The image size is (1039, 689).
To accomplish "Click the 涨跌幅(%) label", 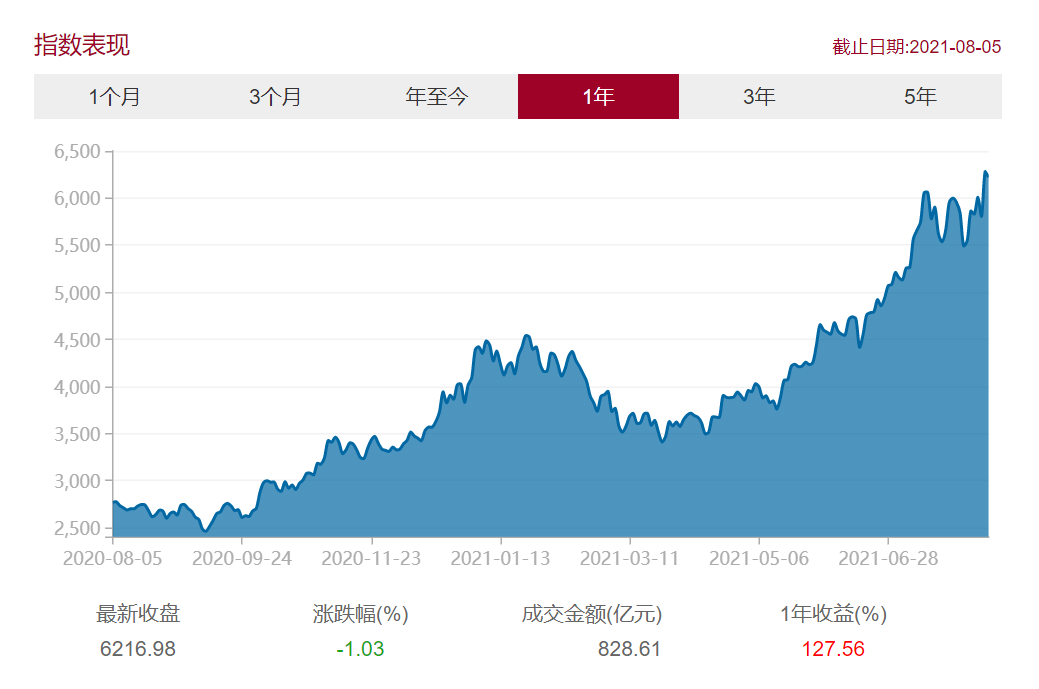I will pyautogui.click(x=360, y=614).
